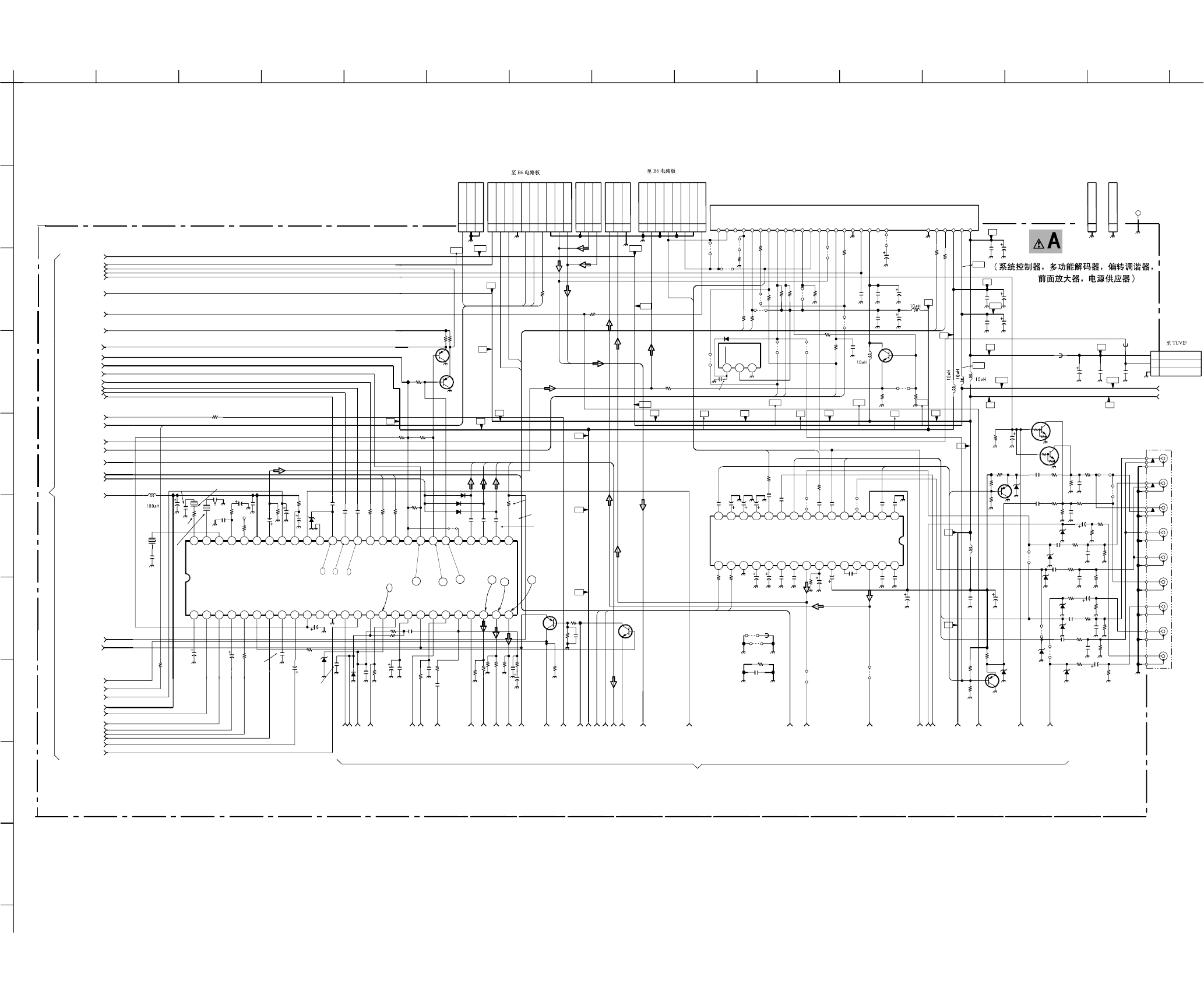Click the warning triangle beside letter A
The height and width of the screenshot is (981, 1204).
[x=1037, y=244]
